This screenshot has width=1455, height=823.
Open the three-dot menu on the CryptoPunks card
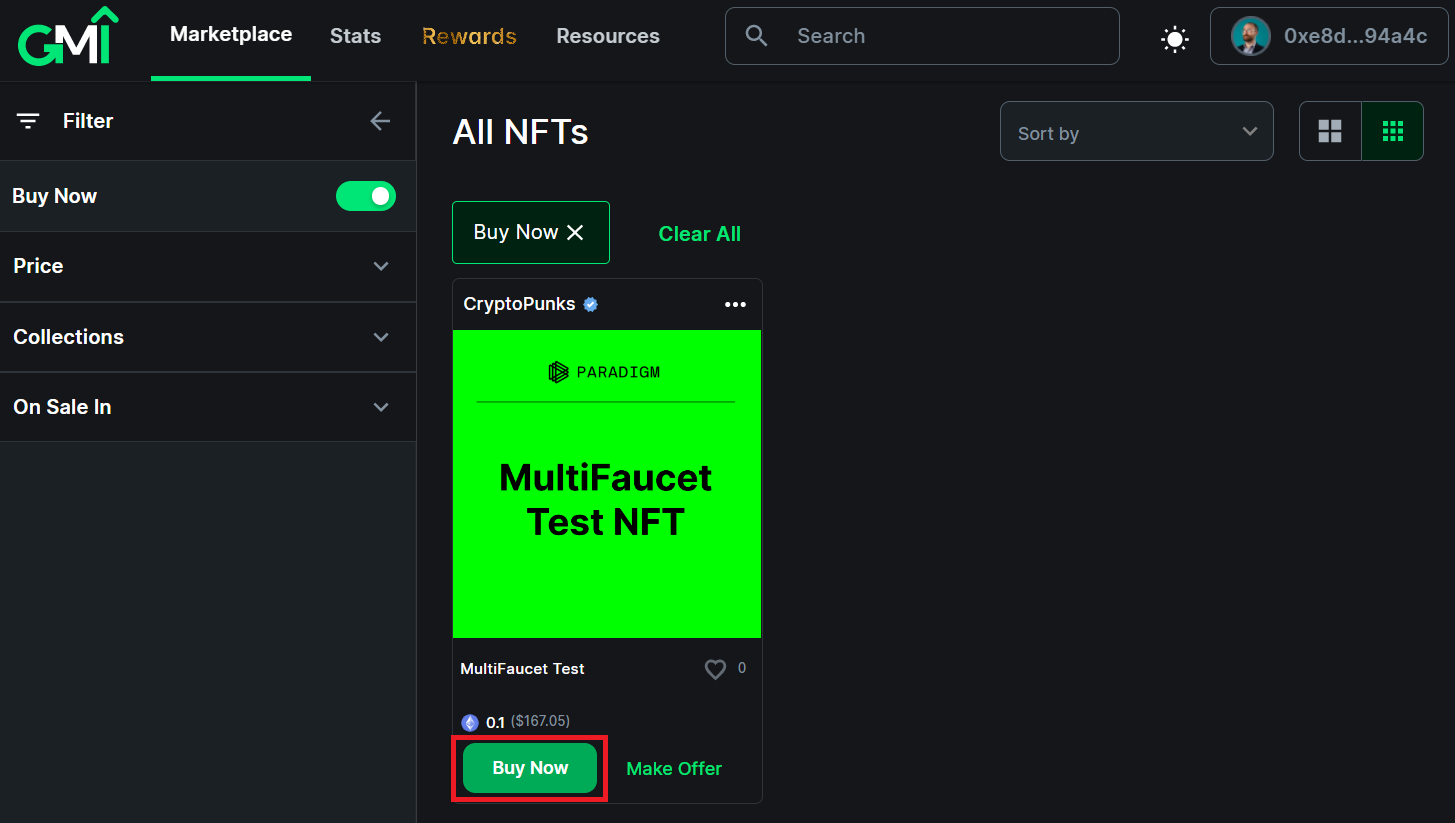[735, 304]
